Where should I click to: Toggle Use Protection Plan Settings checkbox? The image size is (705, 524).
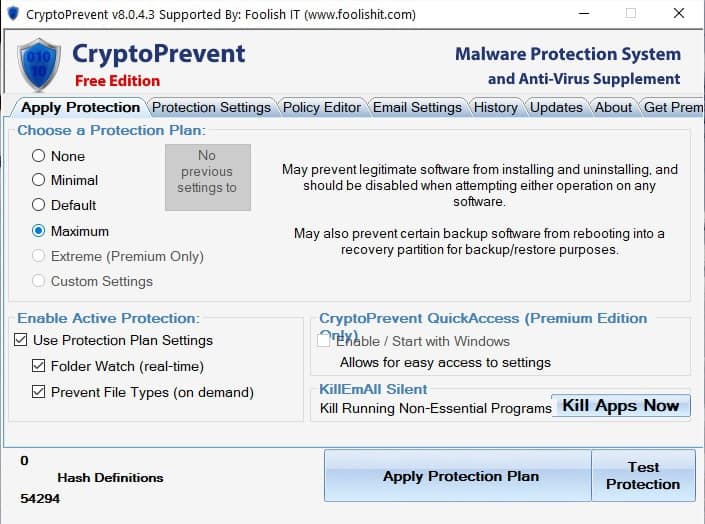click(x=21, y=340)
